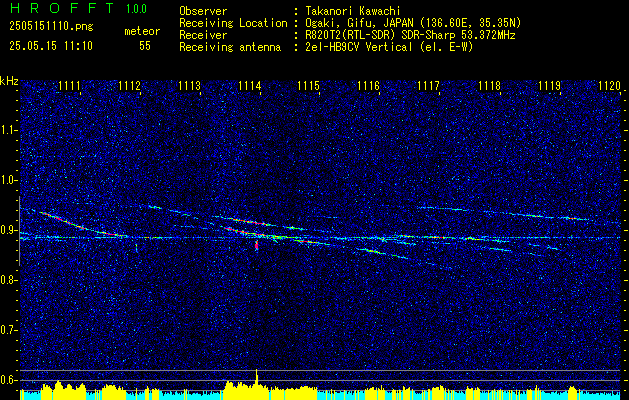
Task: Select the version number 1.0.0
Action: [136, 9]
